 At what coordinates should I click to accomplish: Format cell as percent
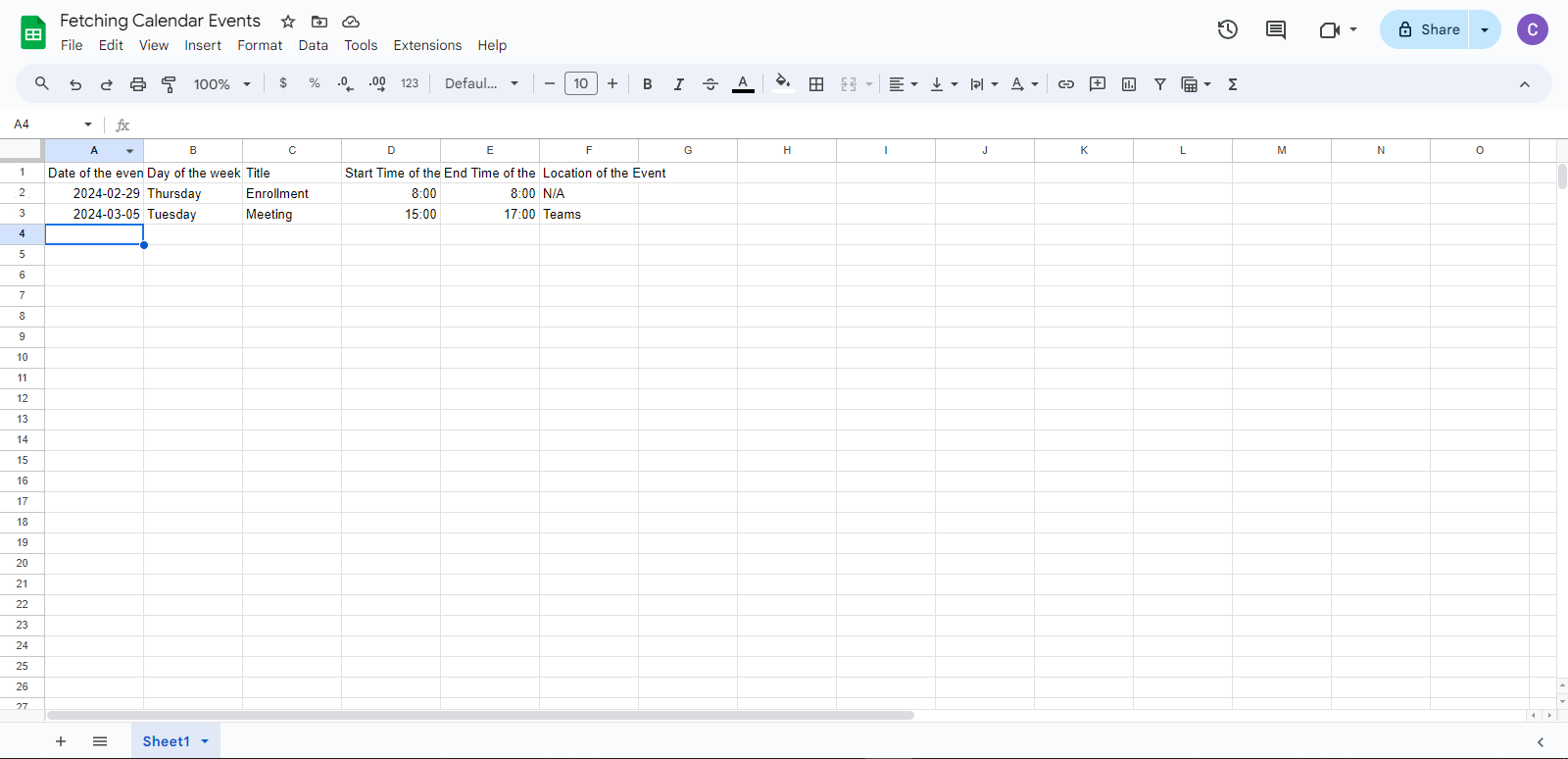tap(315, 83)
